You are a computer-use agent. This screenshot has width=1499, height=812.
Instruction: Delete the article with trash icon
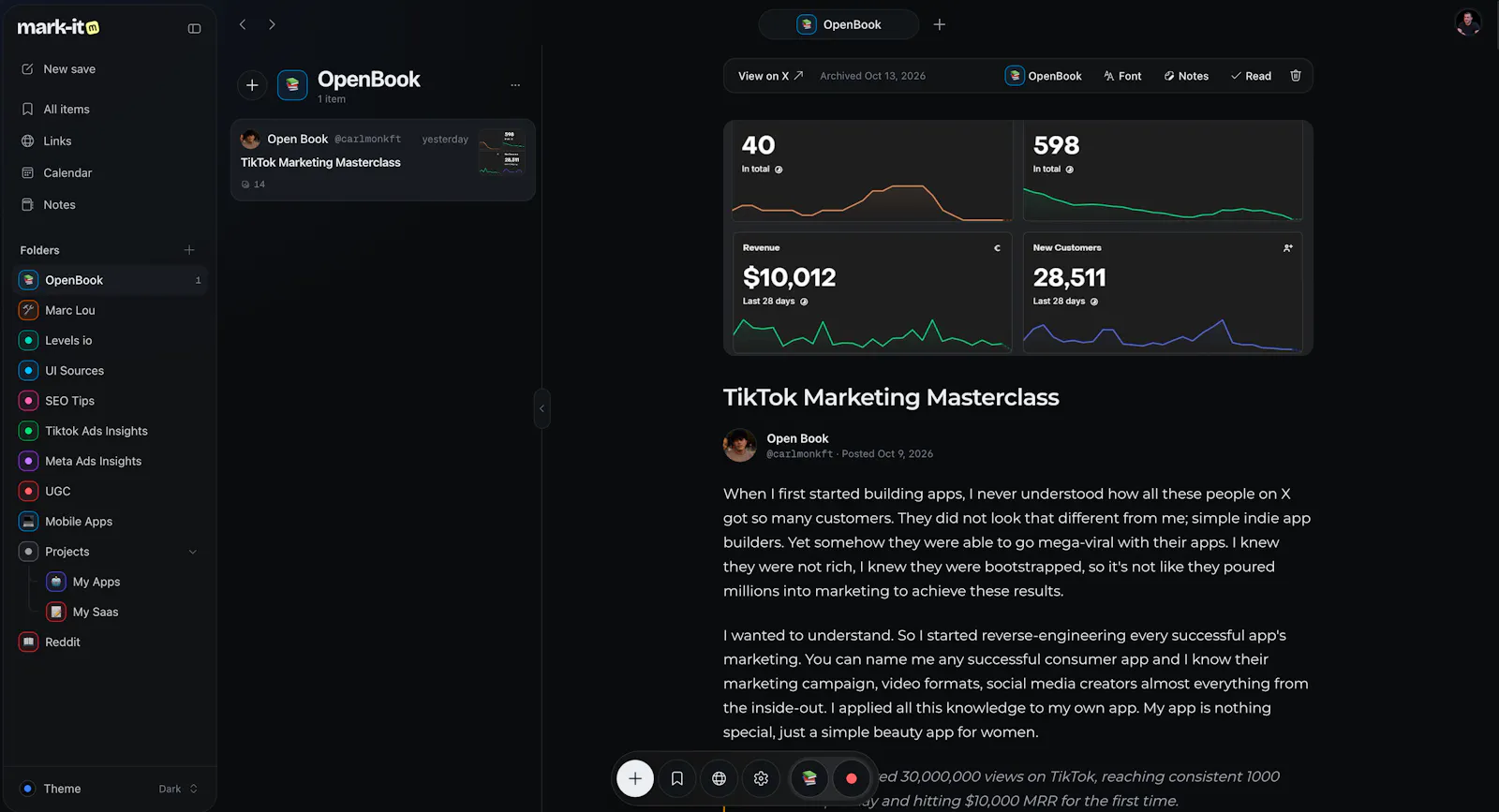(1296, 76)
